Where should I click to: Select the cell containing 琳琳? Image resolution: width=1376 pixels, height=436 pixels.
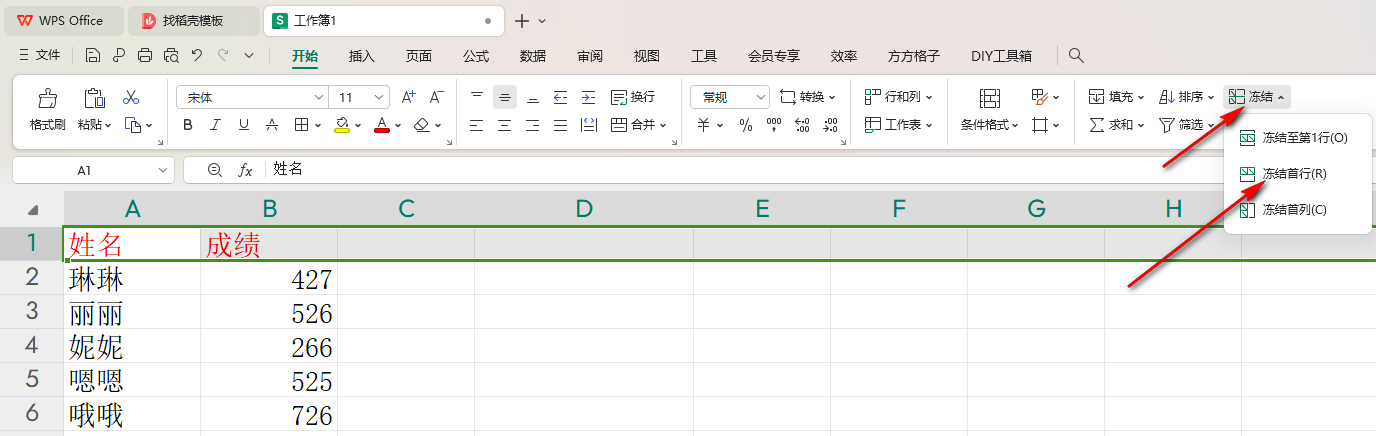pyautogui.click(x=132, y=279)
